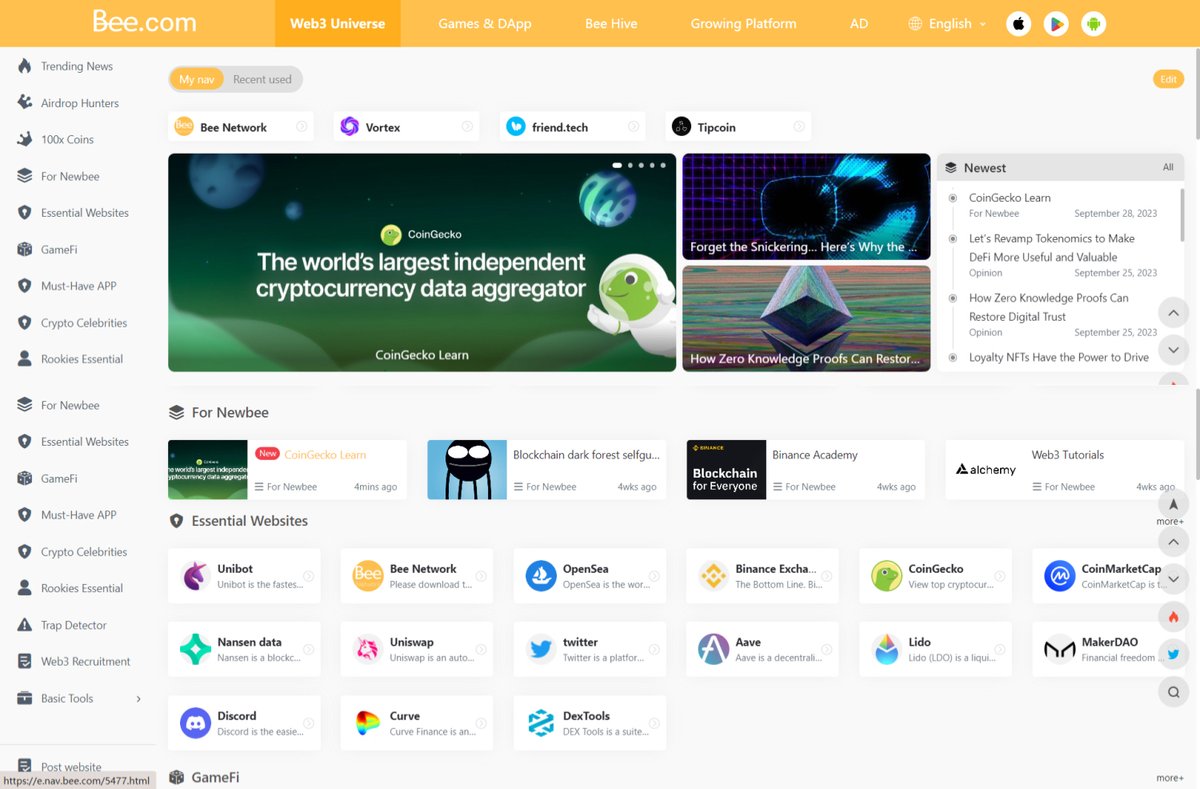Screen dimensions: 1200x789
Task: Click the Bee.com logo
Action: (x=144, y=22)
